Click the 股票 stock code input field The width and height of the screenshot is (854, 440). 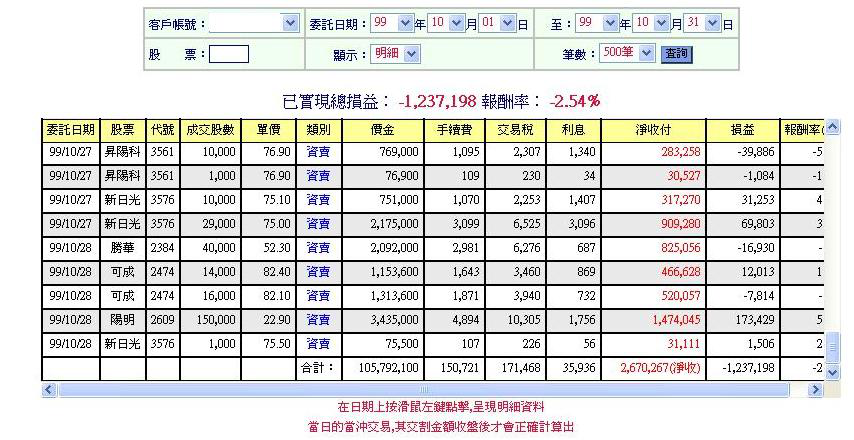tap(229, 54)
